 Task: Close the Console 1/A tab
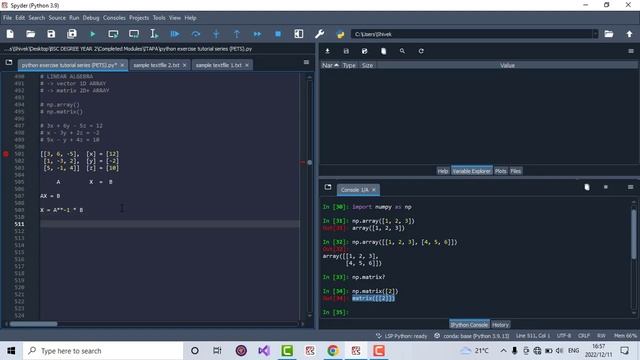[x=373, y=190]
